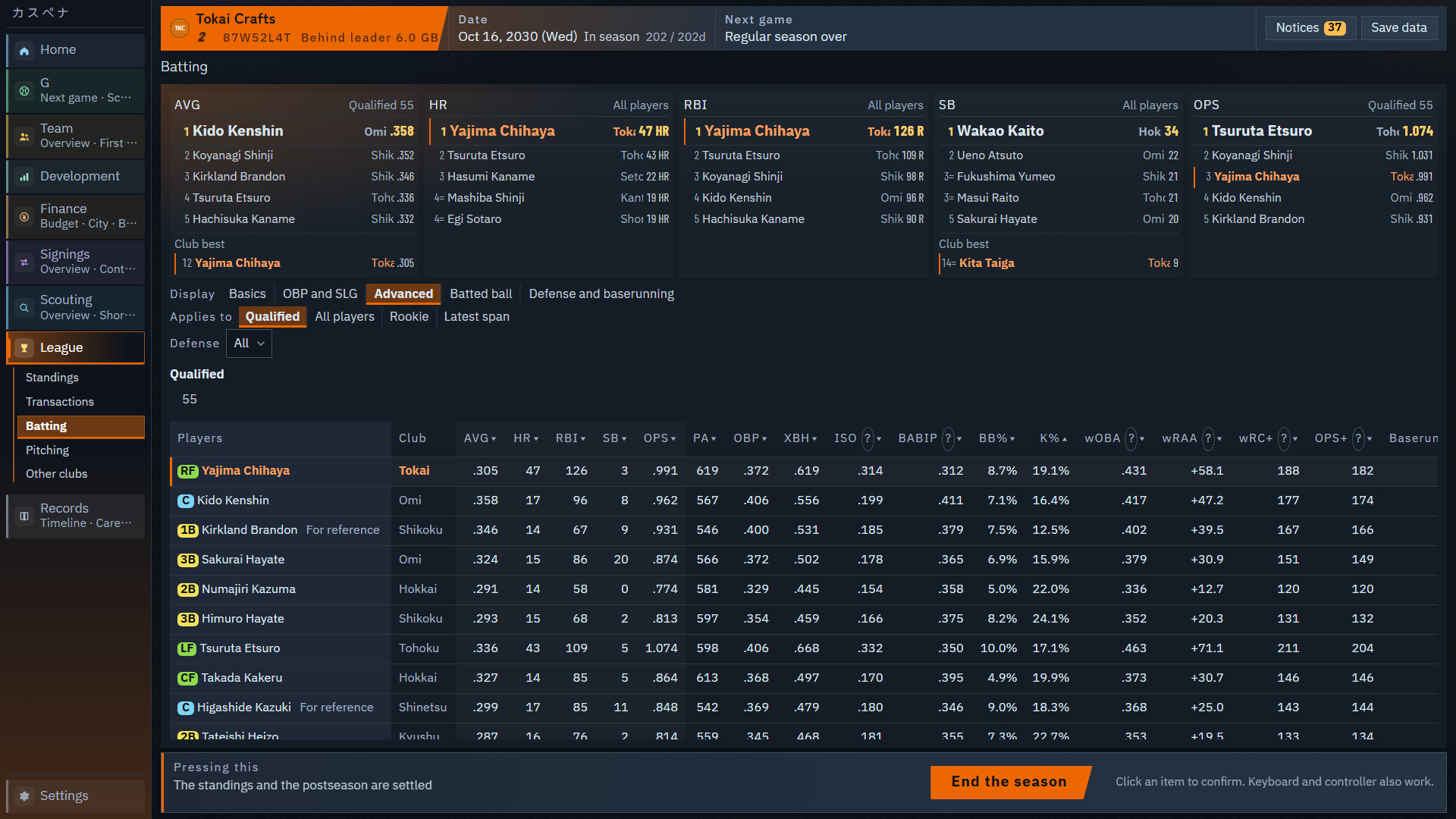Image resolution: width=1456 pixels, height=819 pixels.
Task: Click Higashide Kazuki row in table
Action: point(804,708)
